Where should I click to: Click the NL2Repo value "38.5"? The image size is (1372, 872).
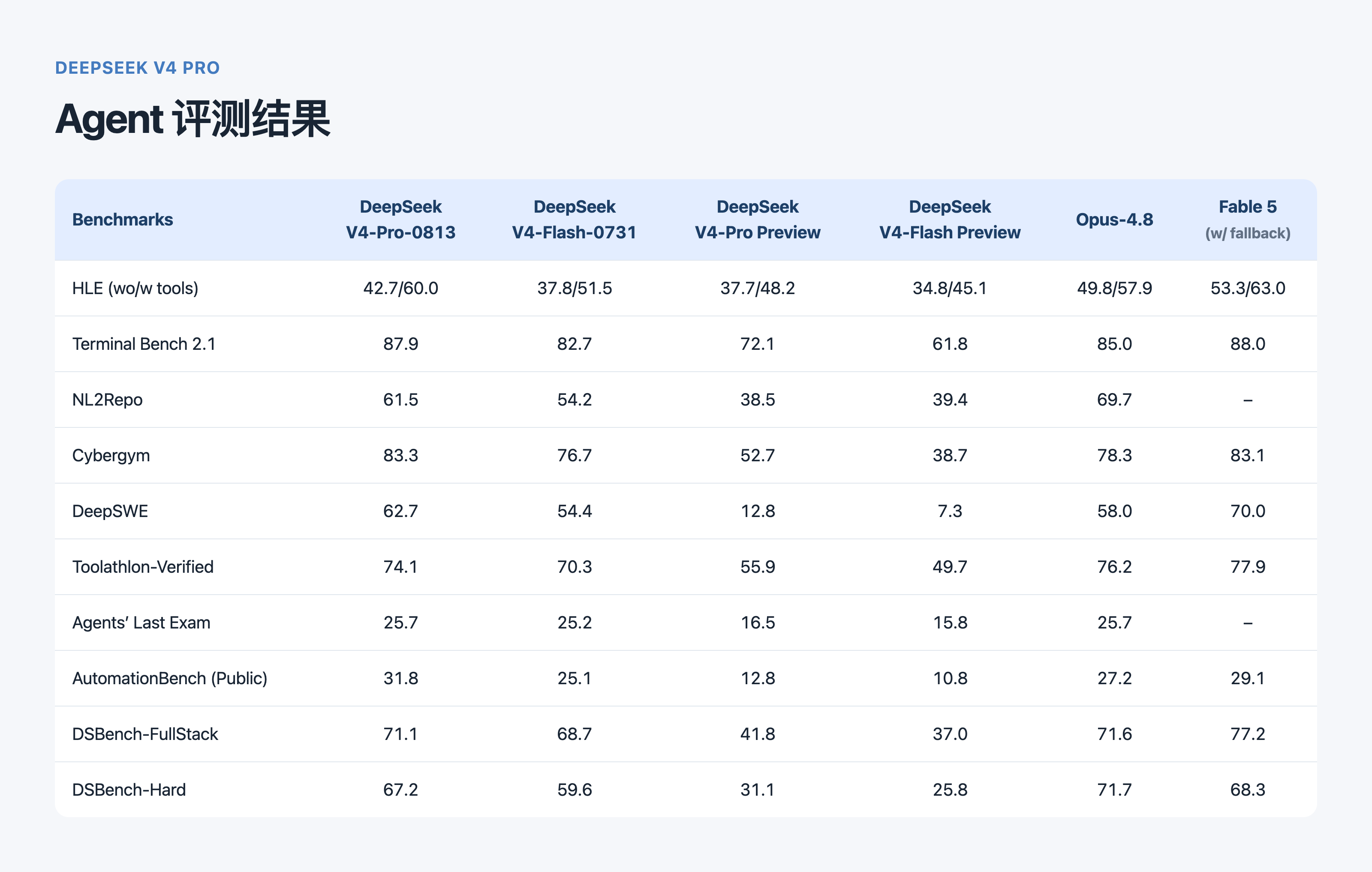pos(757,400)
